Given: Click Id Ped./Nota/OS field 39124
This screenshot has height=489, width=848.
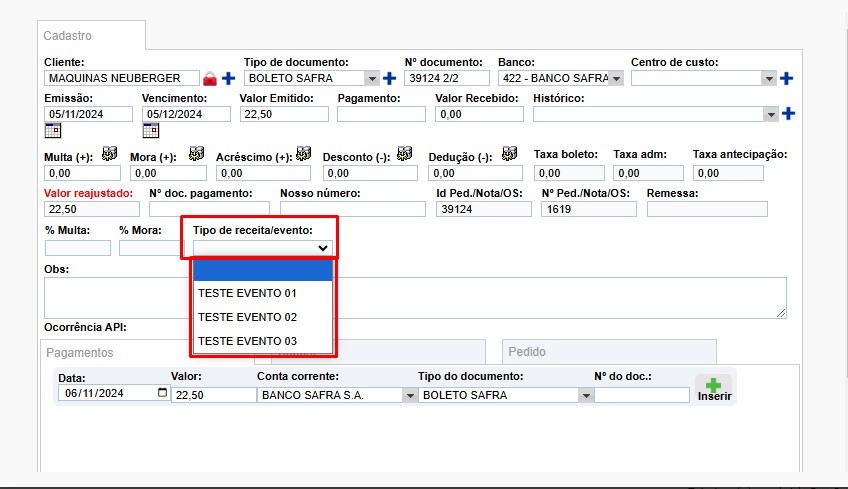Looking at the screenshot, I should tap(483, 209).
